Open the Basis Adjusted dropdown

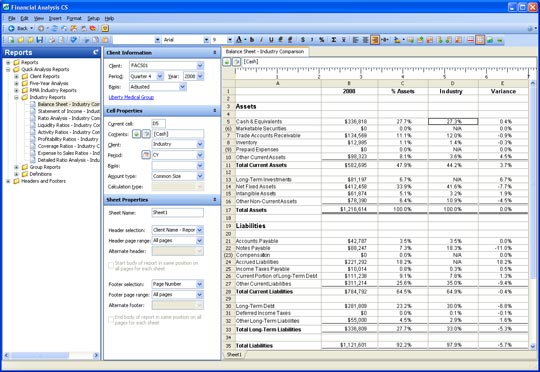coord(183,87)
